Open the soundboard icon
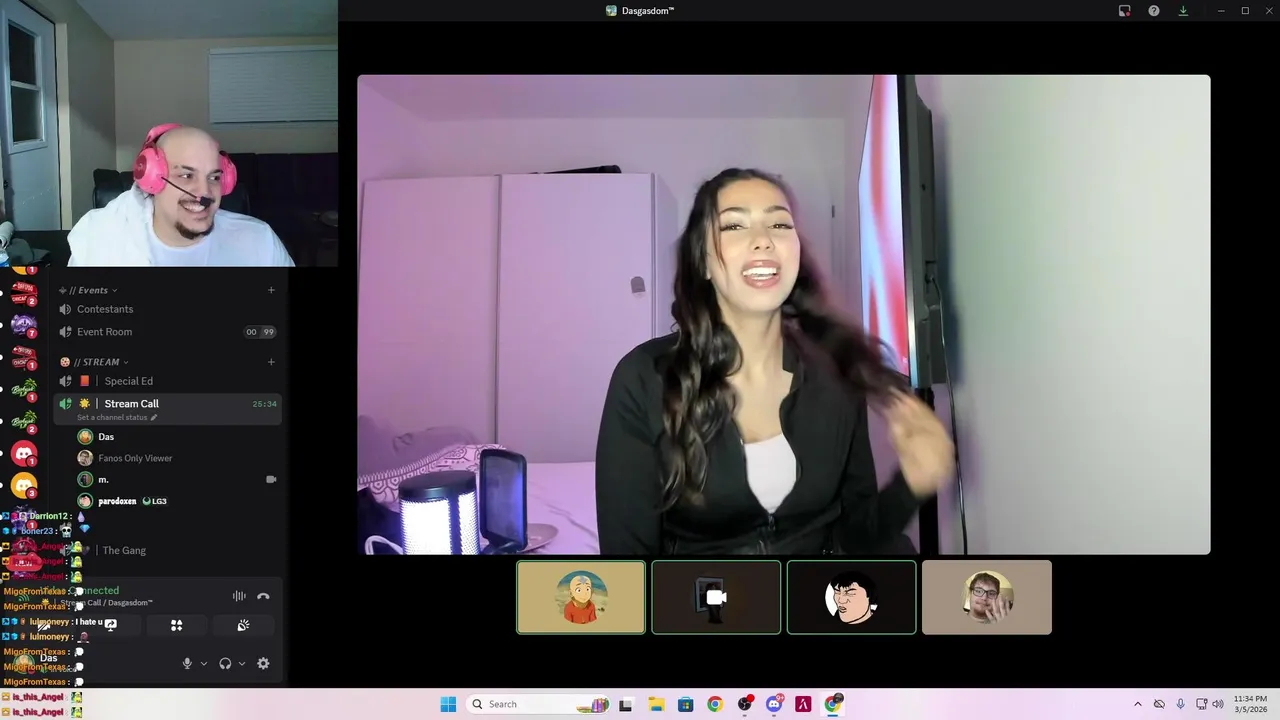The width and height of the screenshot is (1280, 720). [243, 625]
